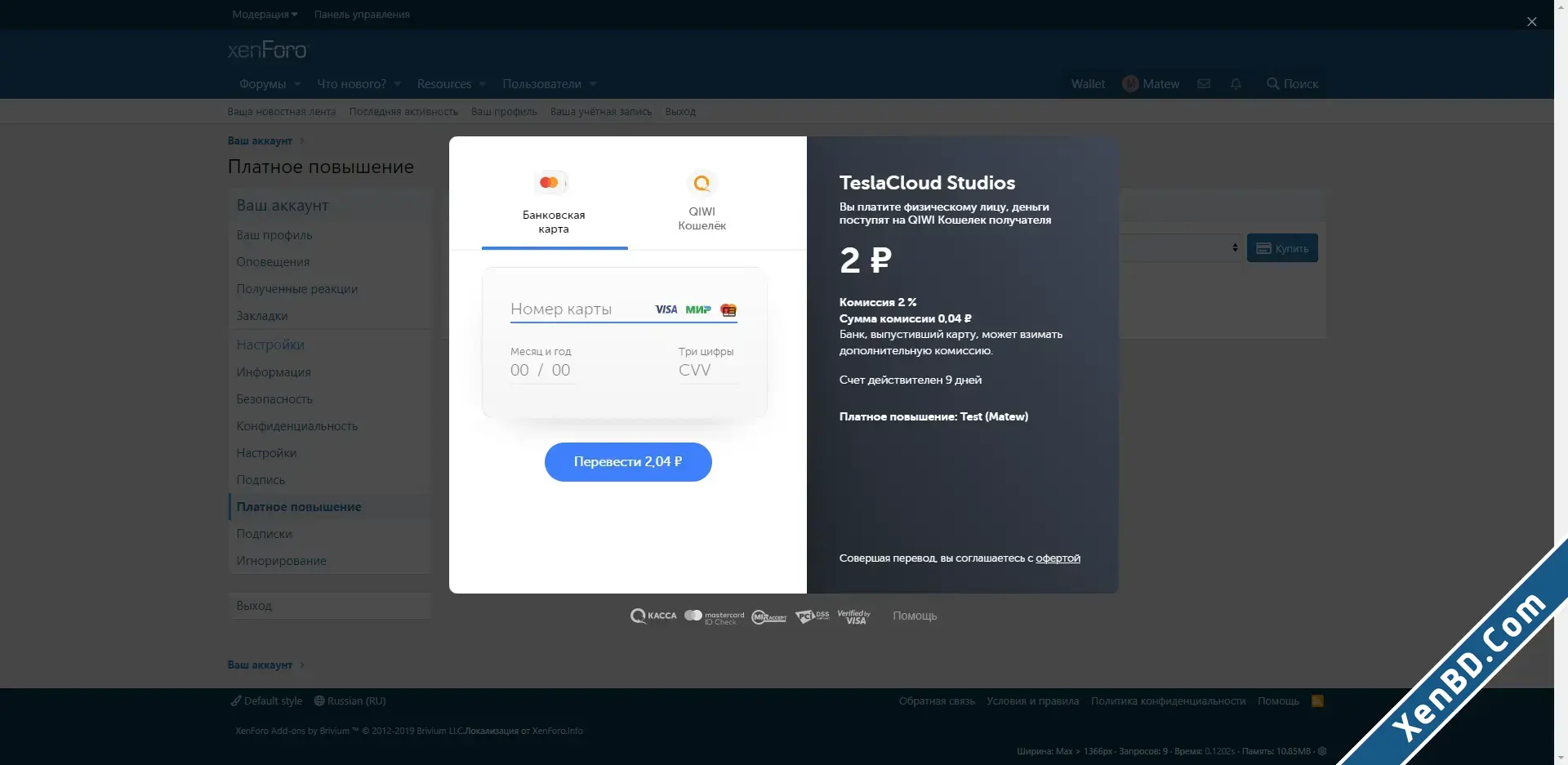Click the Поиск search button
The image size is (1568, 765).
pyautogui.click(x=1292, y=84)
